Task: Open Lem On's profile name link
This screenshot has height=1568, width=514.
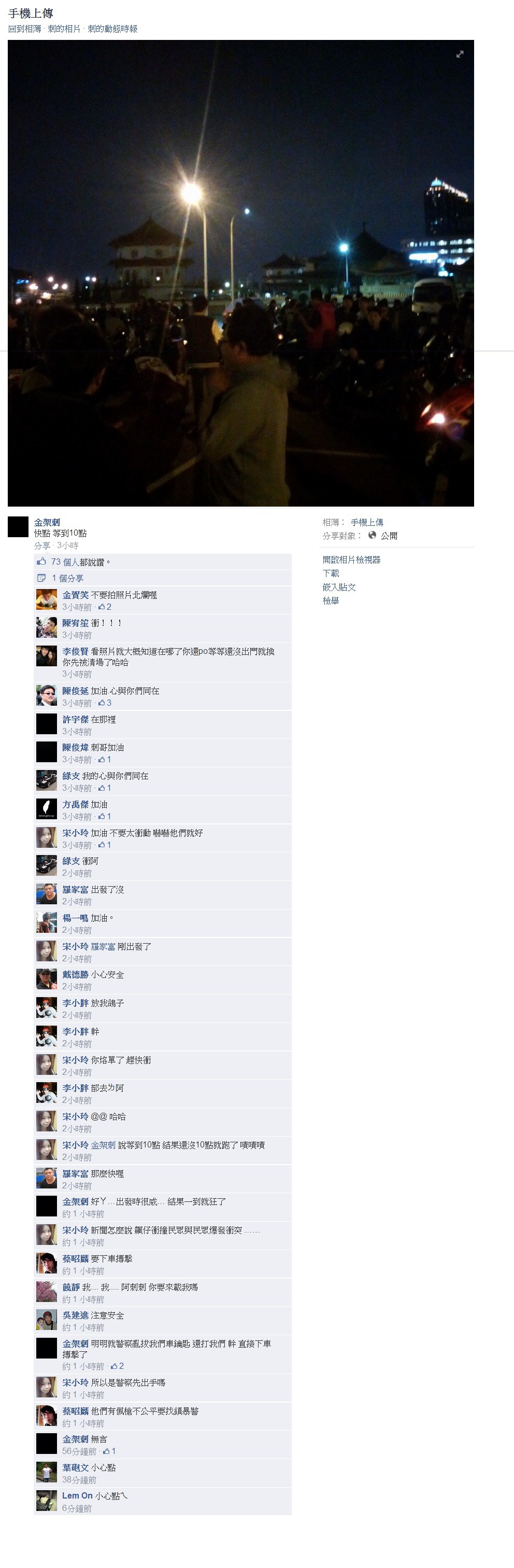Action: (77, 1495)
